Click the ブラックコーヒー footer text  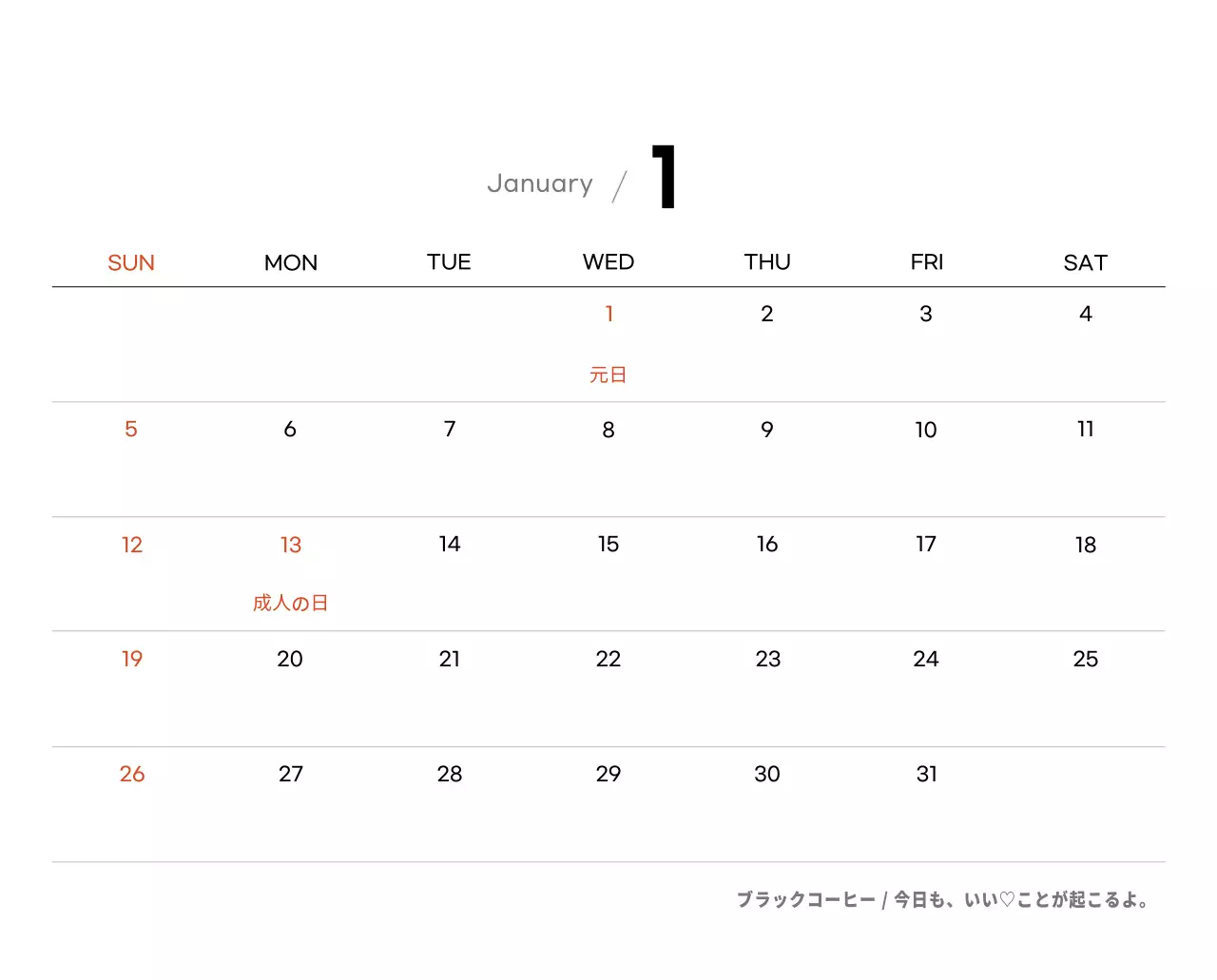coord(805,900)
